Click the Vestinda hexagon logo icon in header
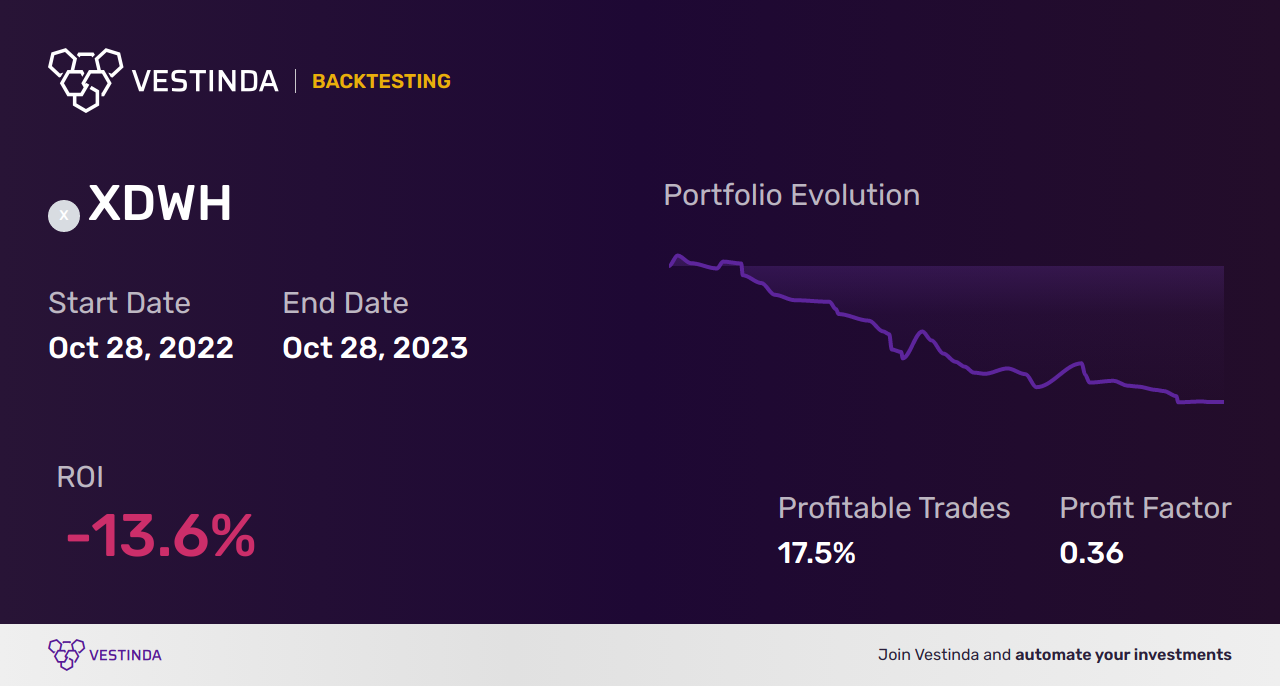 [x=85, y=80]
